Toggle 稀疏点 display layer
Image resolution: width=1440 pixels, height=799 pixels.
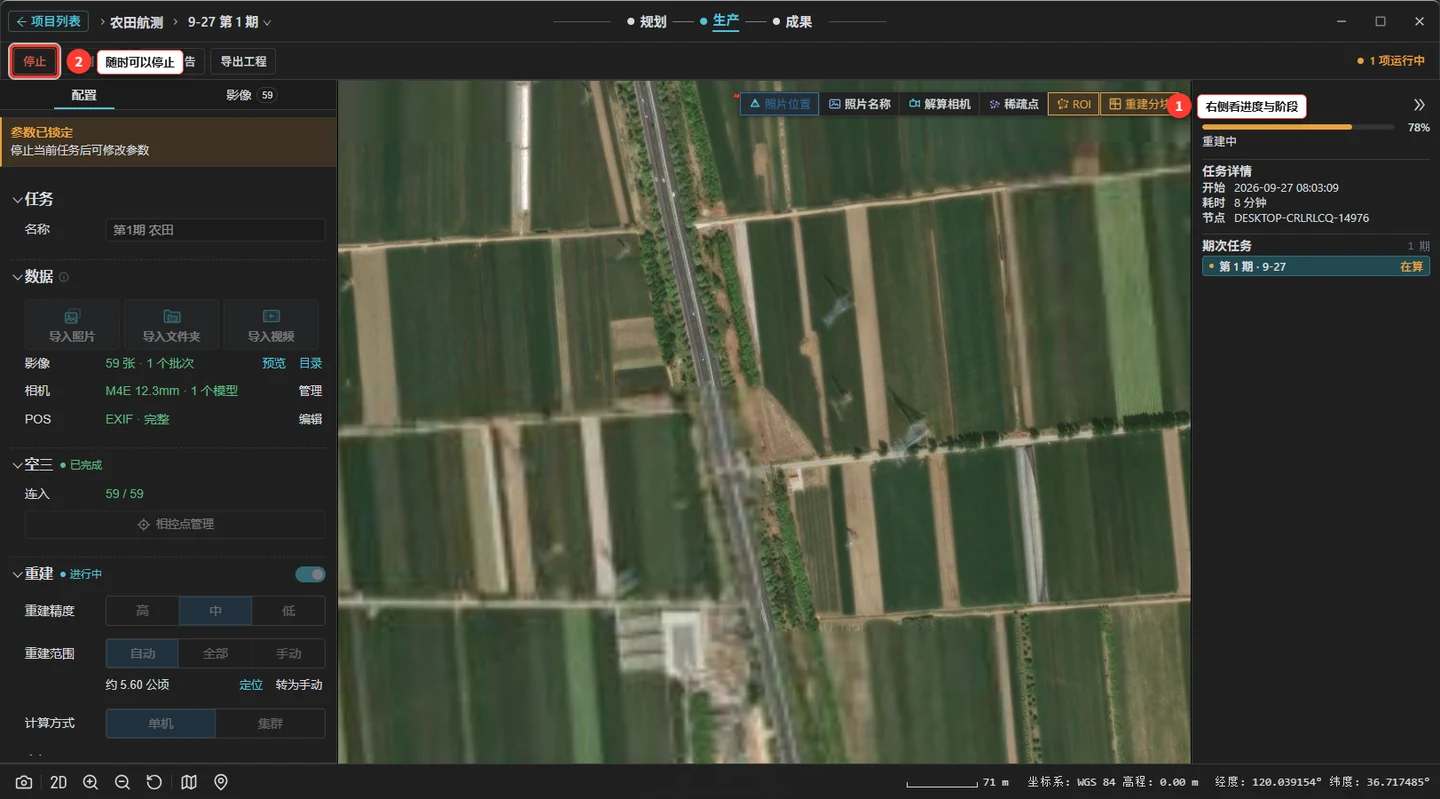click(1013, 104)
